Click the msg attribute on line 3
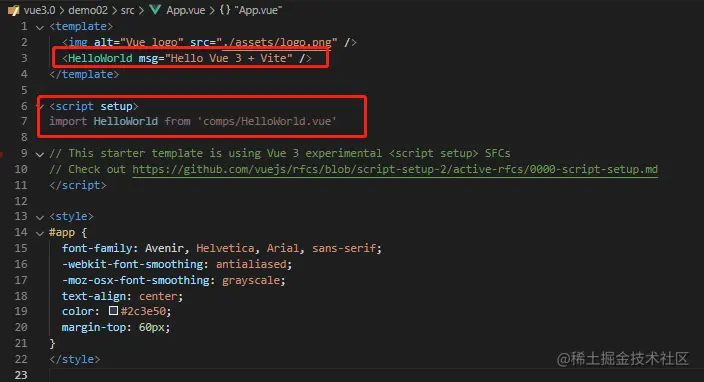This screenshot has width=704, height=382. (x=148, y=58)
